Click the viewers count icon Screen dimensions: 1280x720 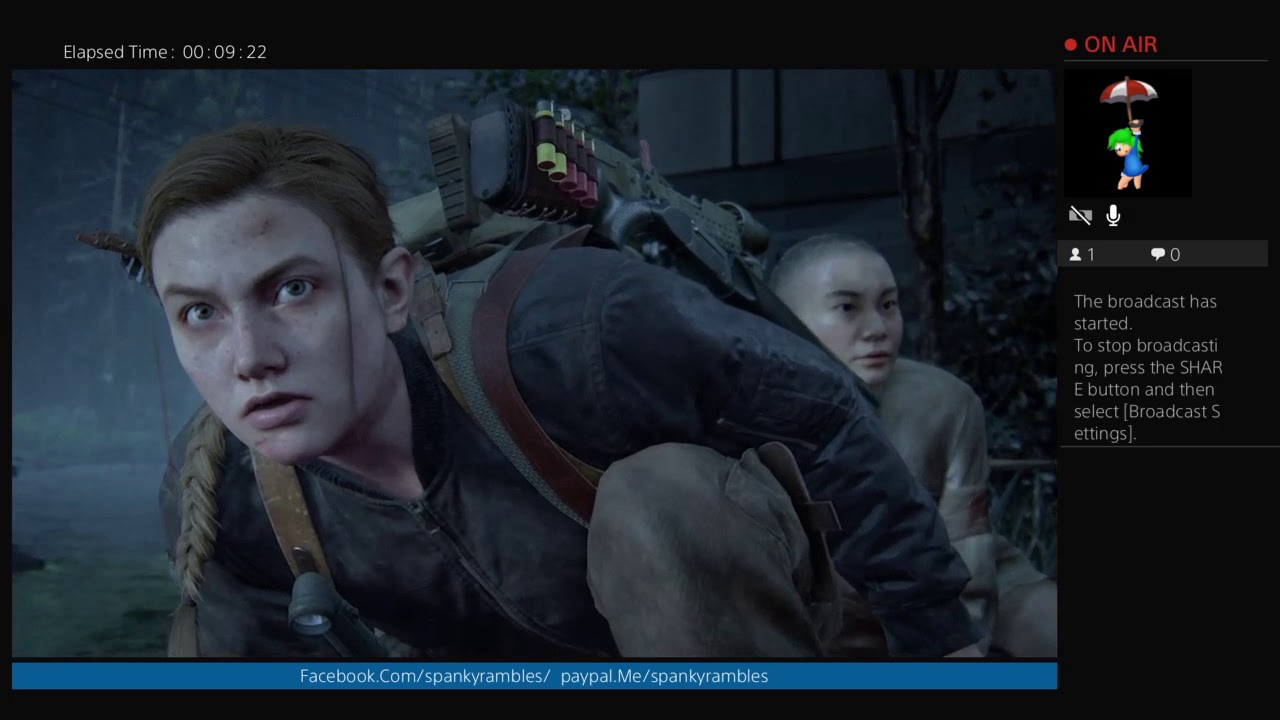[x=1076, y=255]
